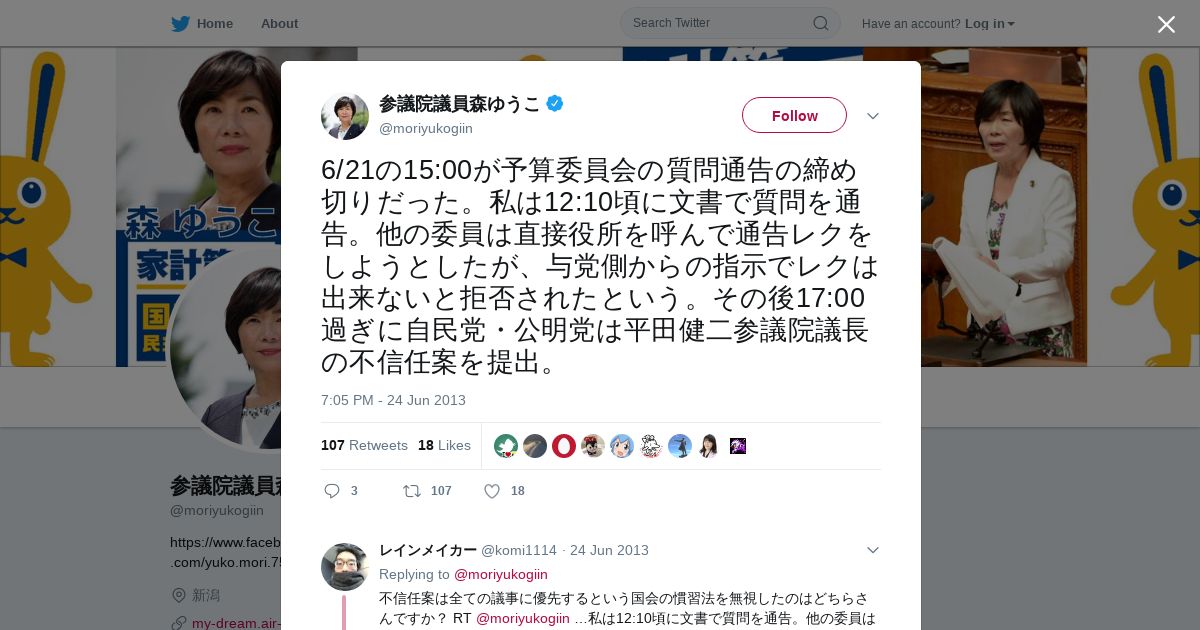View the 107 Retweets list

coord(364,445)
